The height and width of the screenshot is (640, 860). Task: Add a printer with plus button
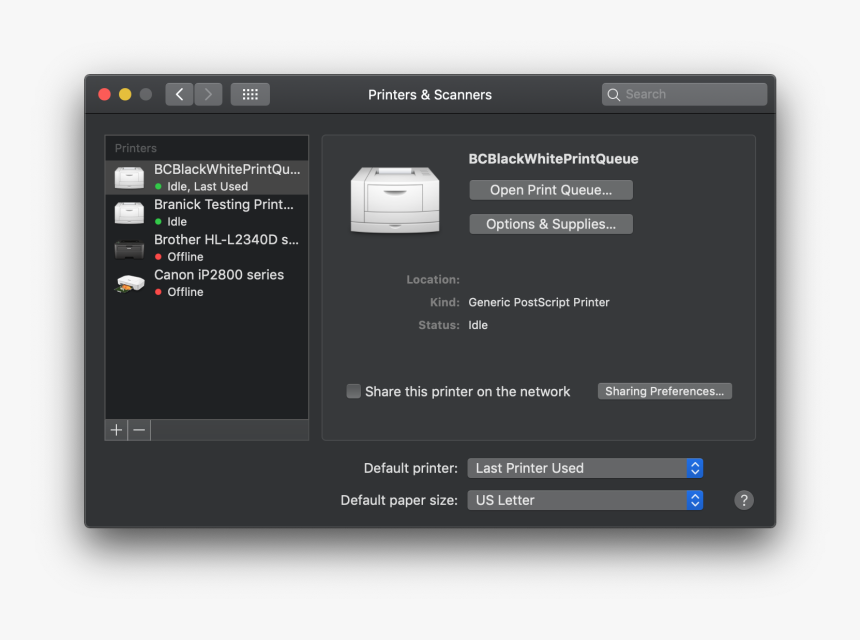(x=116, y=430)
